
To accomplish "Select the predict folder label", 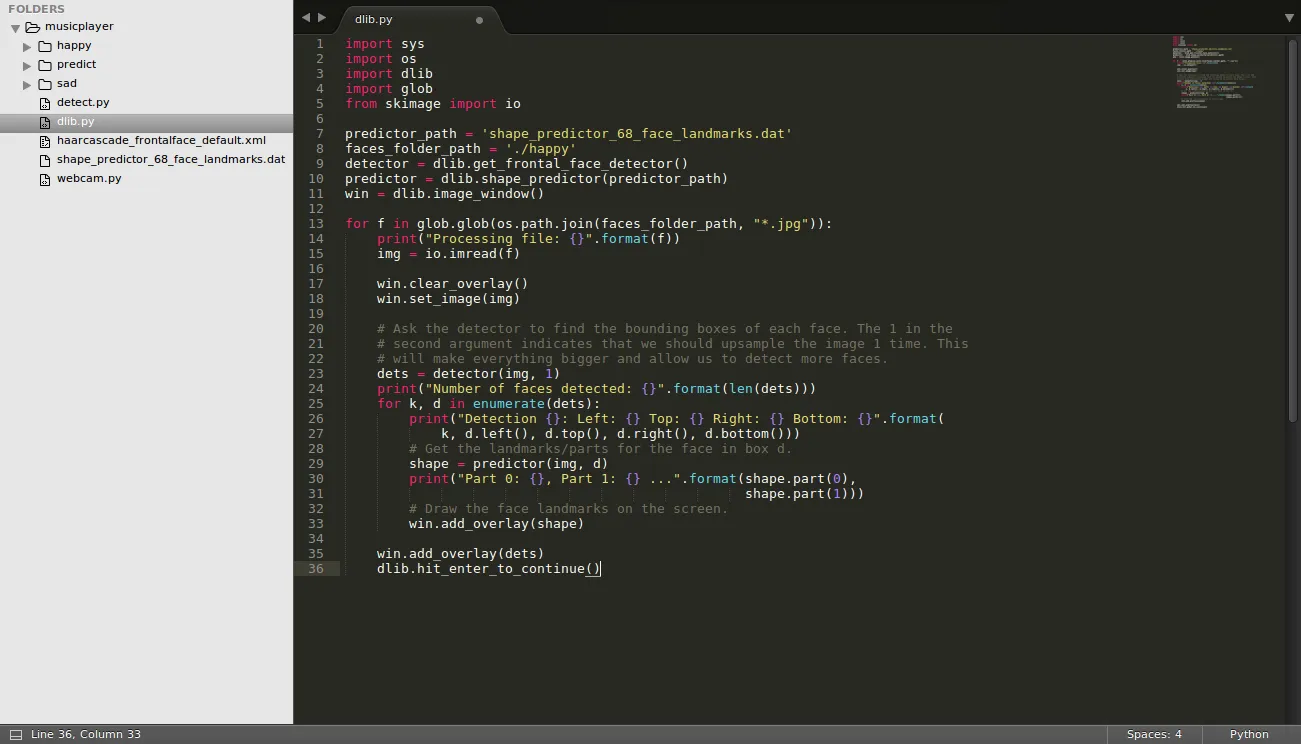I will 77,65.
